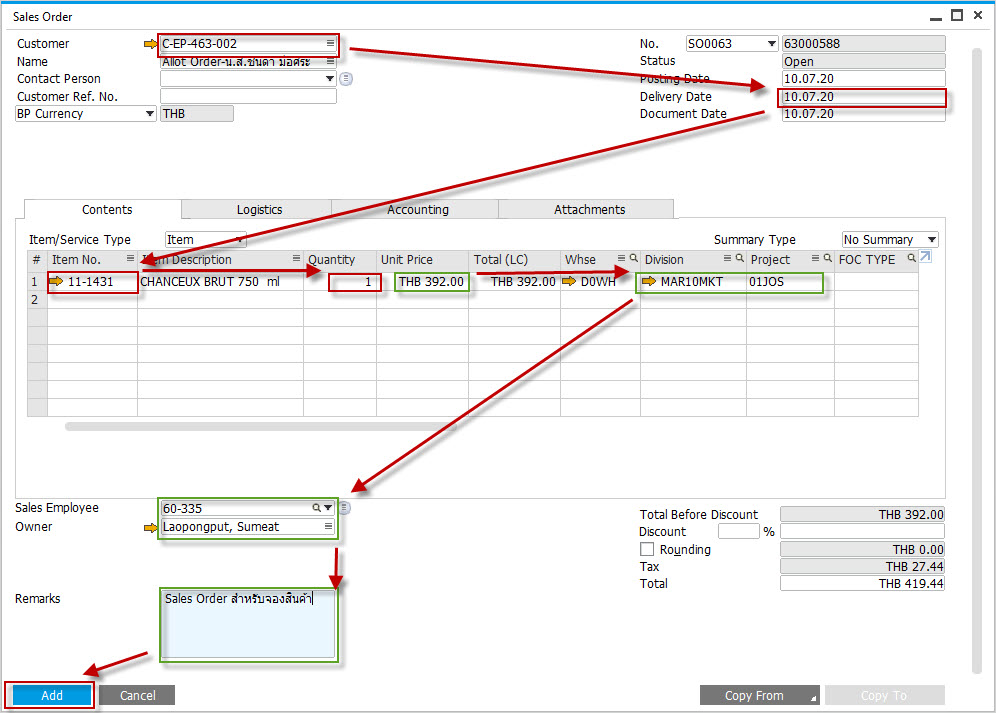996x713 pixels.
Task: Click the Discount percent input field
Action: (738, 531)
